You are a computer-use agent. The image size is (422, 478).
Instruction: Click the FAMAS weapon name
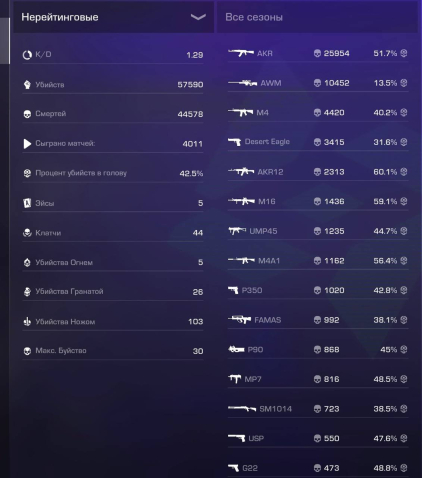coord(268,320)
